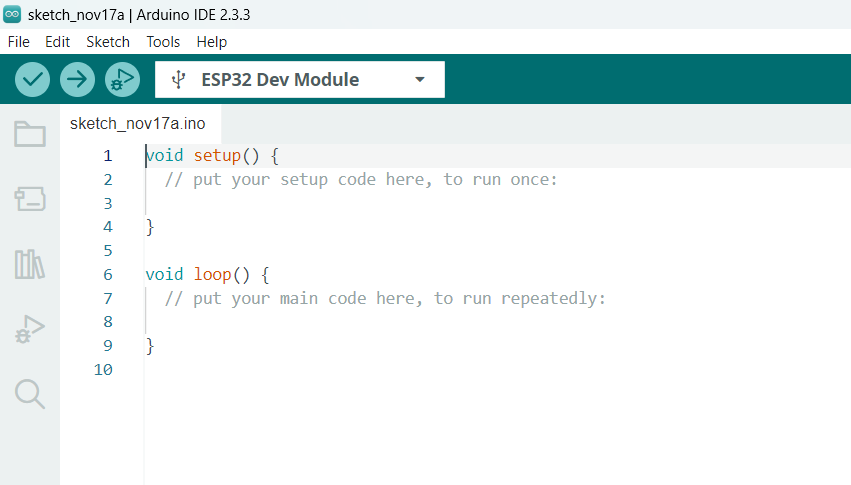Click the Verify checkmark button
The height and width of the screenshot is (485, 851).
[x=33, y=80]
